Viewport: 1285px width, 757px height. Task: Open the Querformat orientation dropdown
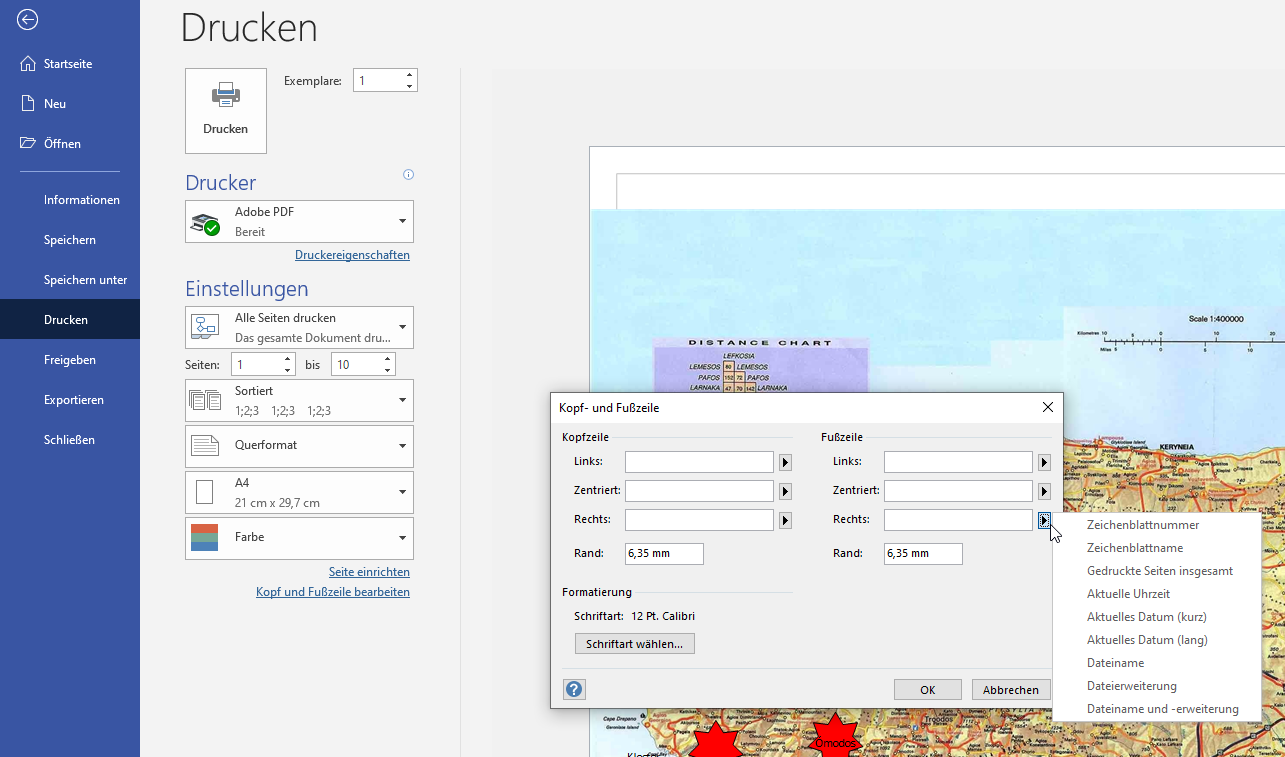(x=402, y=446)
